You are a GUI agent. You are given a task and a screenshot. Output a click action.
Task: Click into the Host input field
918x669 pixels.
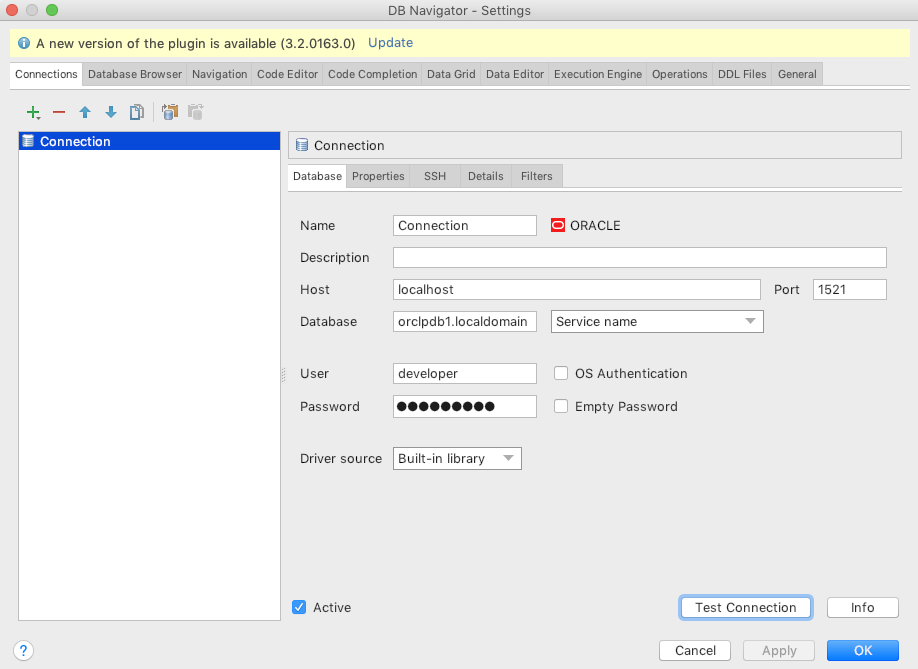point(577,289)
